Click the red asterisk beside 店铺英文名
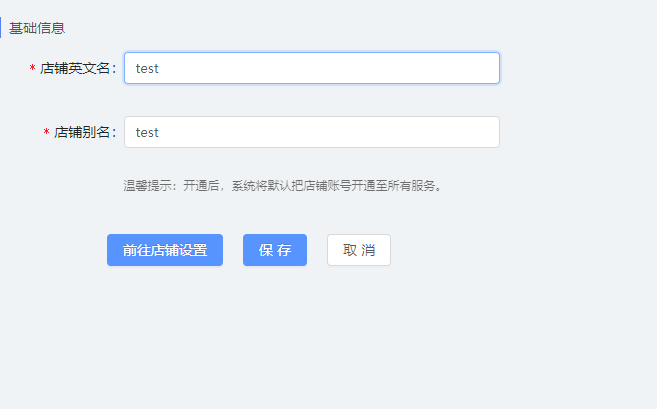Screen dimensions: 657x409 coord(32,68)
